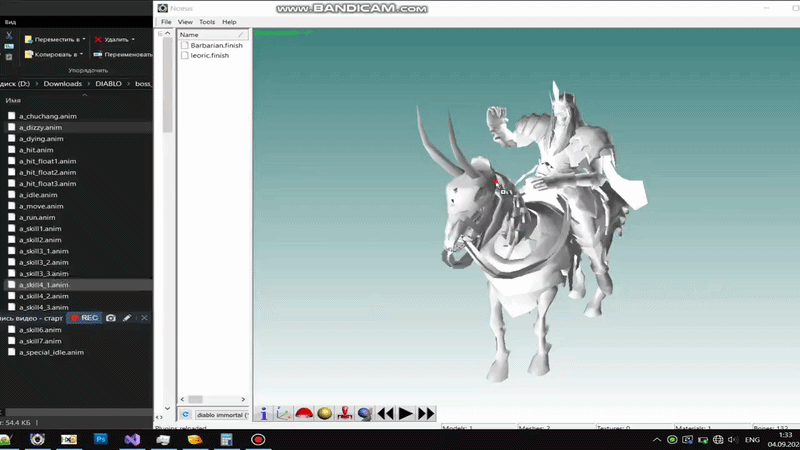
Task: Sort by Имя column in Explorer
Action: coord(13,101)
